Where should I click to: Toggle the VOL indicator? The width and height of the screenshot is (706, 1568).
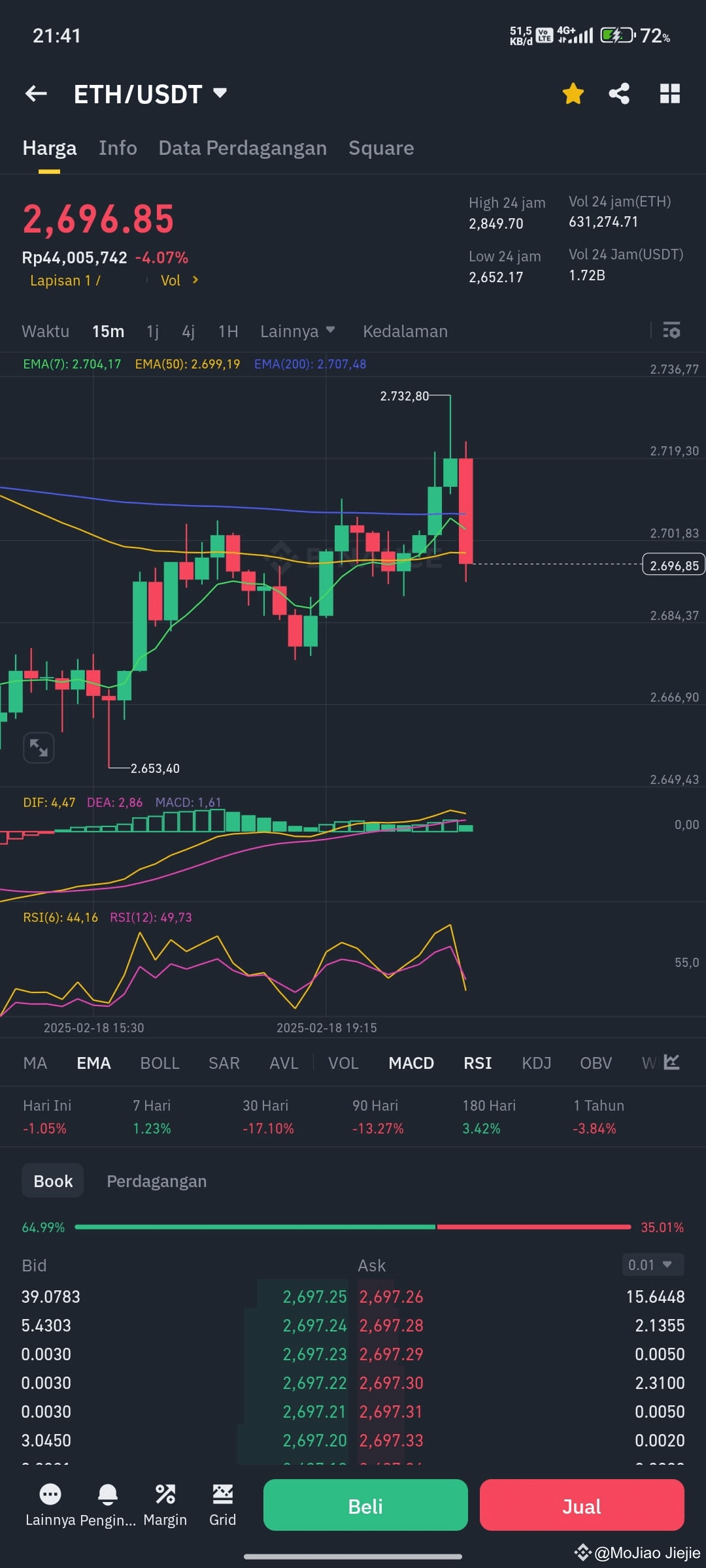point(343,1063)
